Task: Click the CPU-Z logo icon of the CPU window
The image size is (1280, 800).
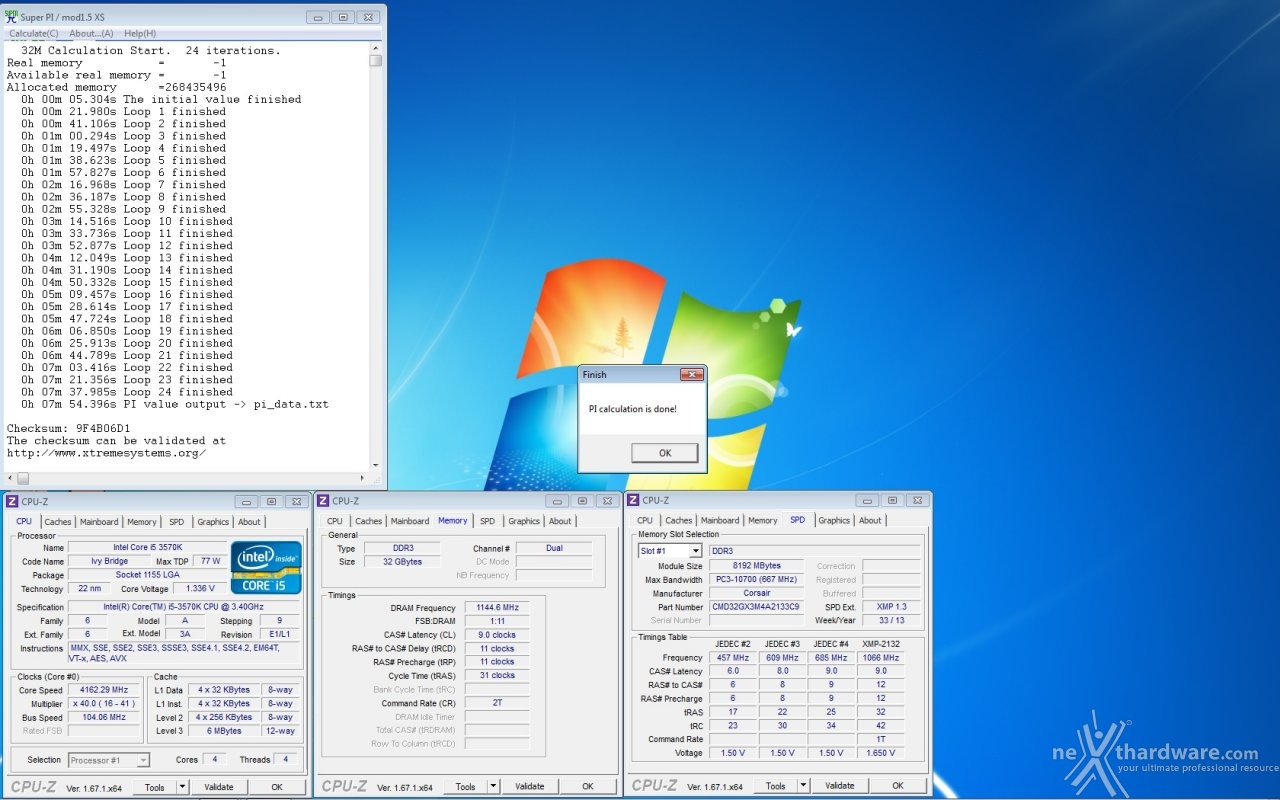Action: coord(12,501)
